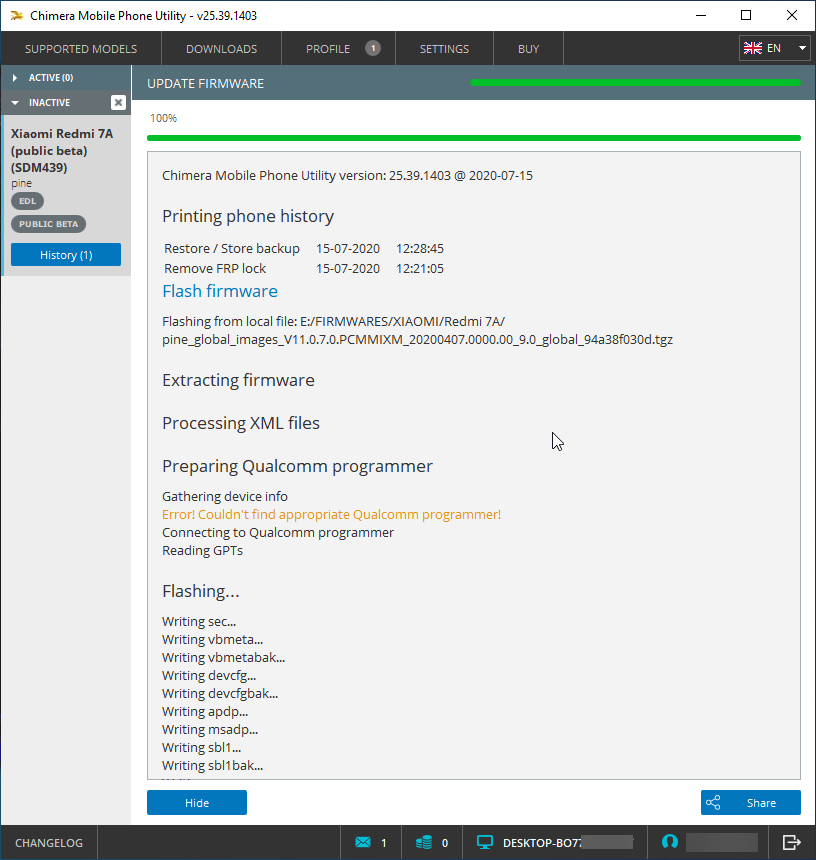This screenshot has height=860, width=816.
Task: Click the Update Firmware header progress bar
Action: click(x=635, y=83)
